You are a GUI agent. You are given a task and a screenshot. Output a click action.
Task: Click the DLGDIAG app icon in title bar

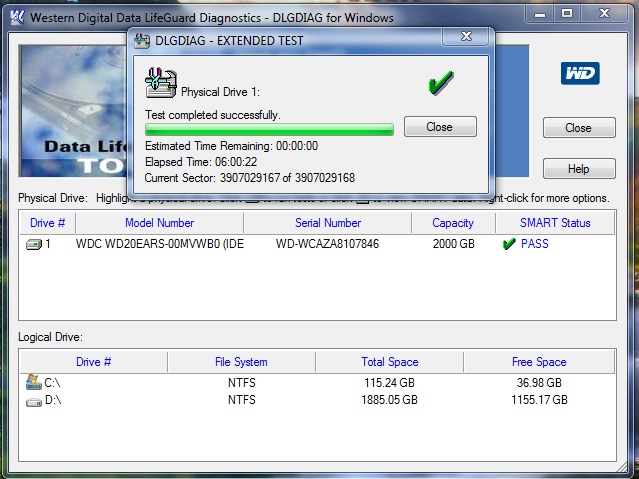17,18
